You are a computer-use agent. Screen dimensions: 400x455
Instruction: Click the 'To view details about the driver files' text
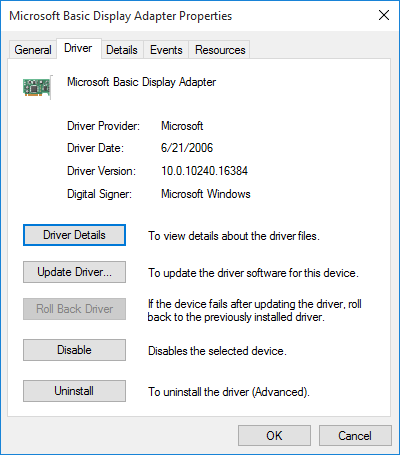234,236
